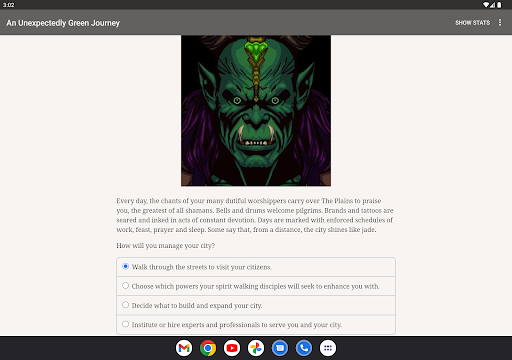Open YouTube from the taskbar
This screenshot has width=512, height=360.
pyautogui.click(x=232, y=348)
